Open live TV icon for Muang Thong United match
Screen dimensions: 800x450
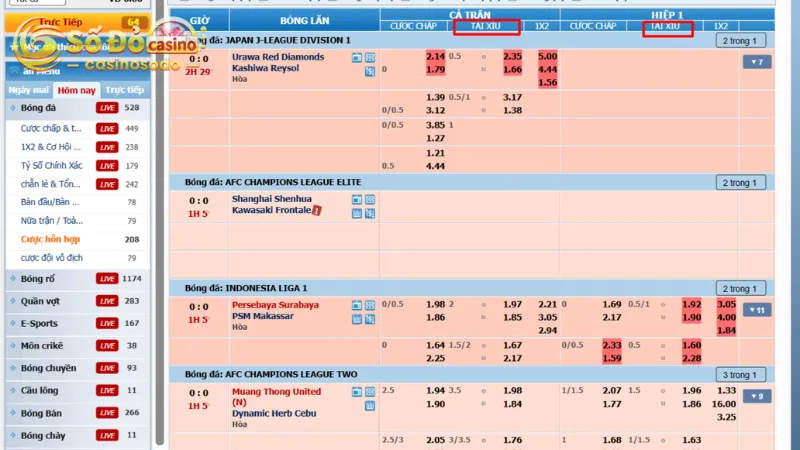[357, 392]
